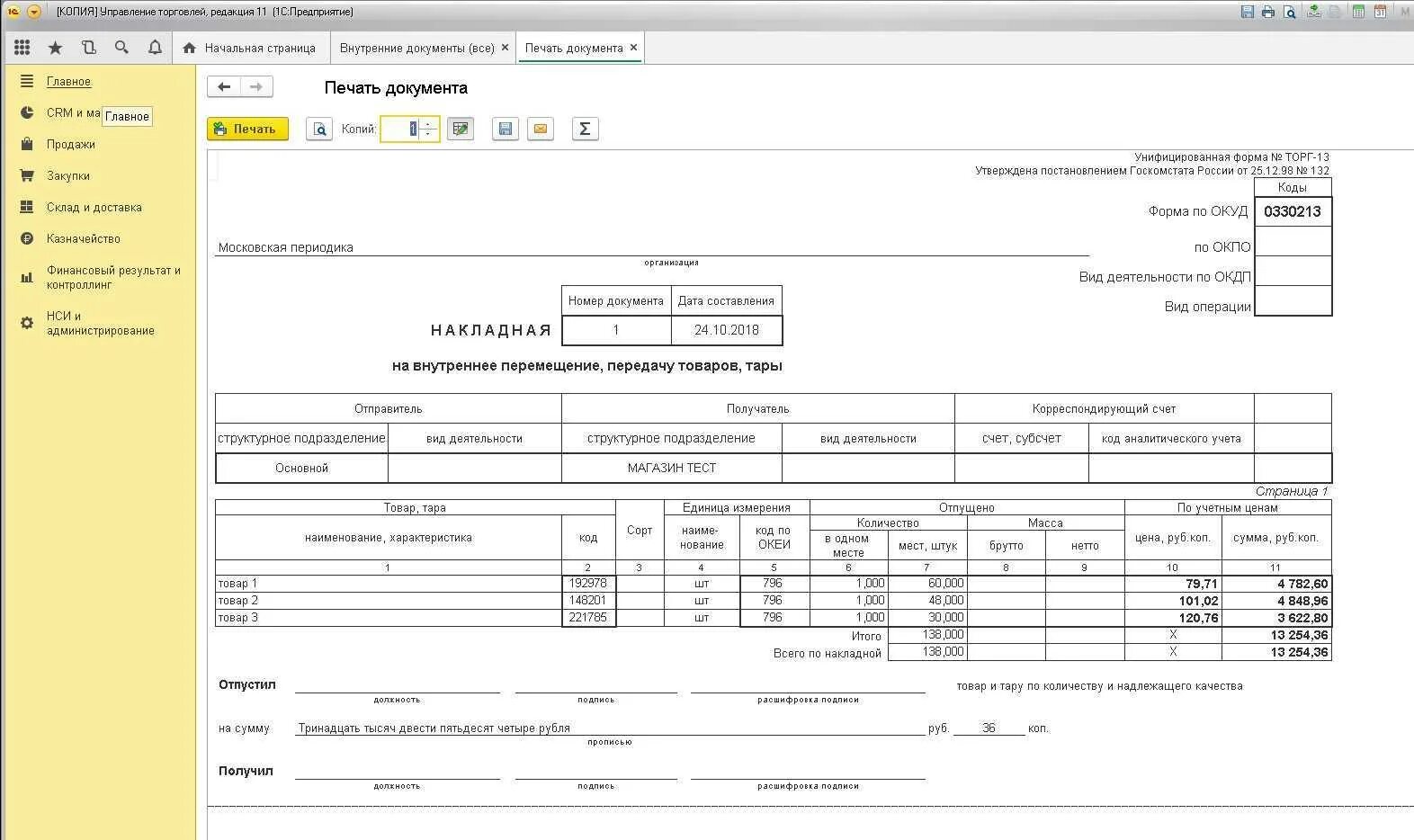The height and width of the screenshot is (840, 1414).
Task: Click title bar Preview icon
Action: pos(1290,12)
